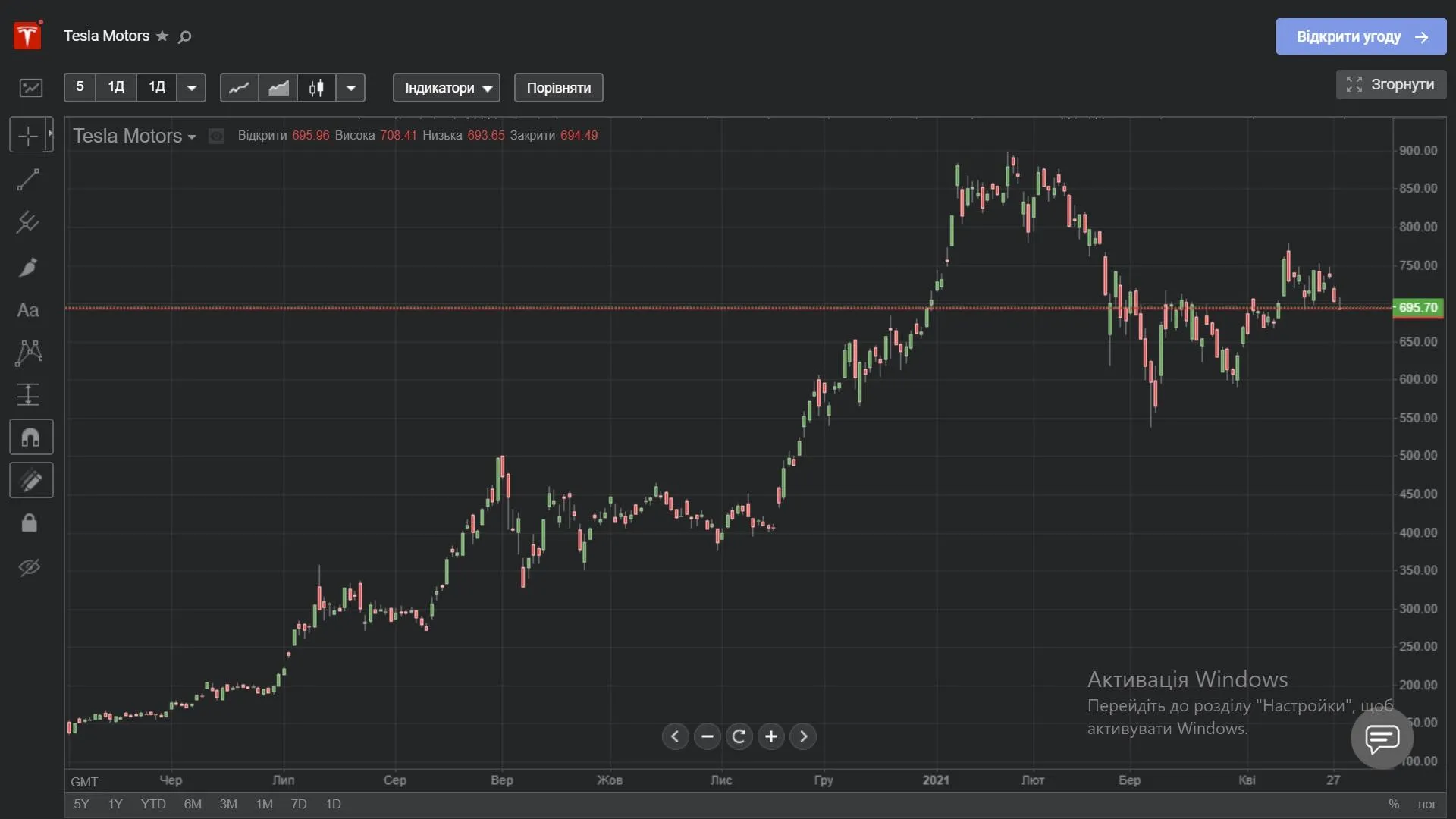Open the timeframe dropdown arrow
The width and height of the screenshot is (1456, 819).
pyautogui.click(x=192, y=88)
